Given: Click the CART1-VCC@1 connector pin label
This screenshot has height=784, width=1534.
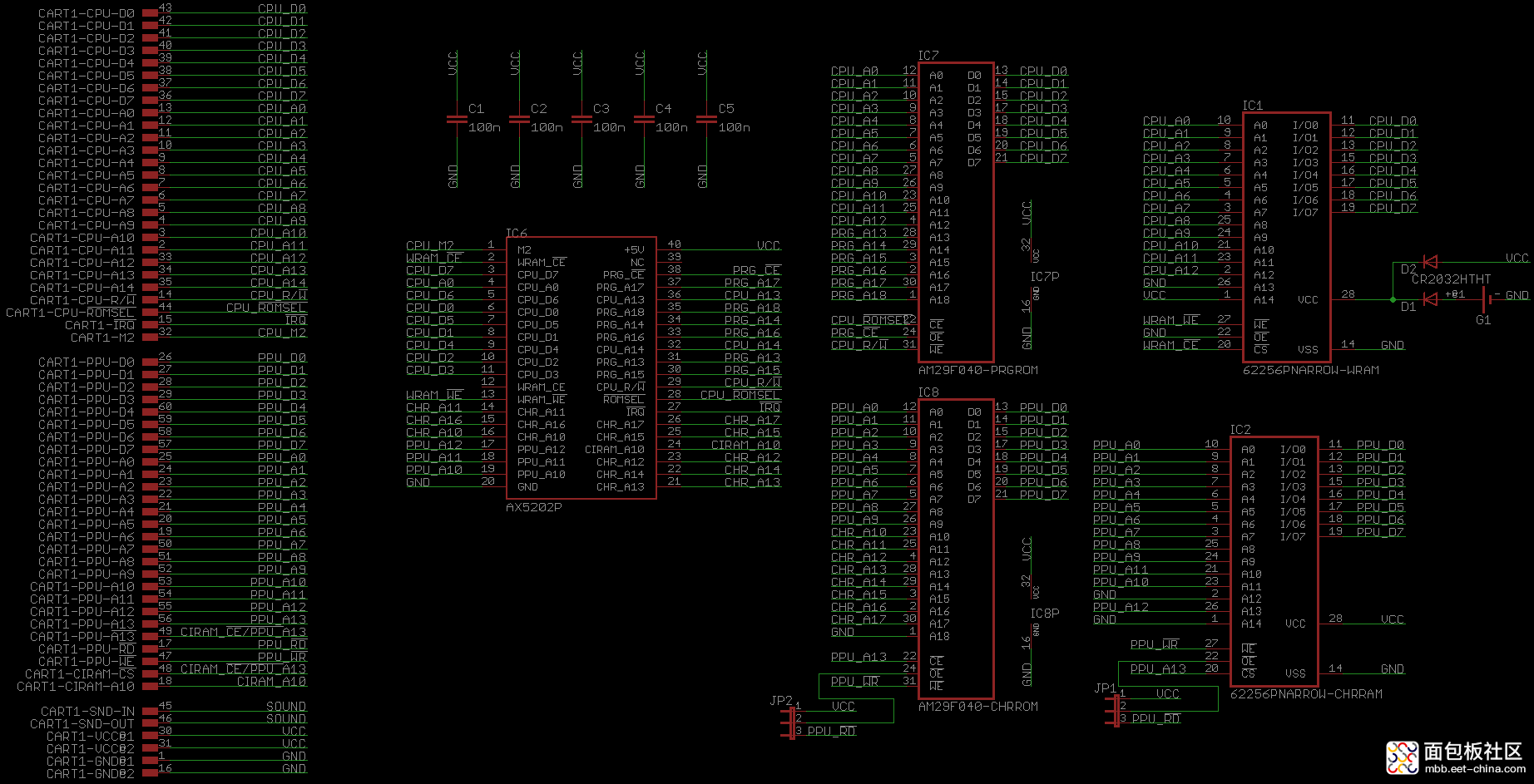Looking at the screenshot, I should [x=91, y=737].
